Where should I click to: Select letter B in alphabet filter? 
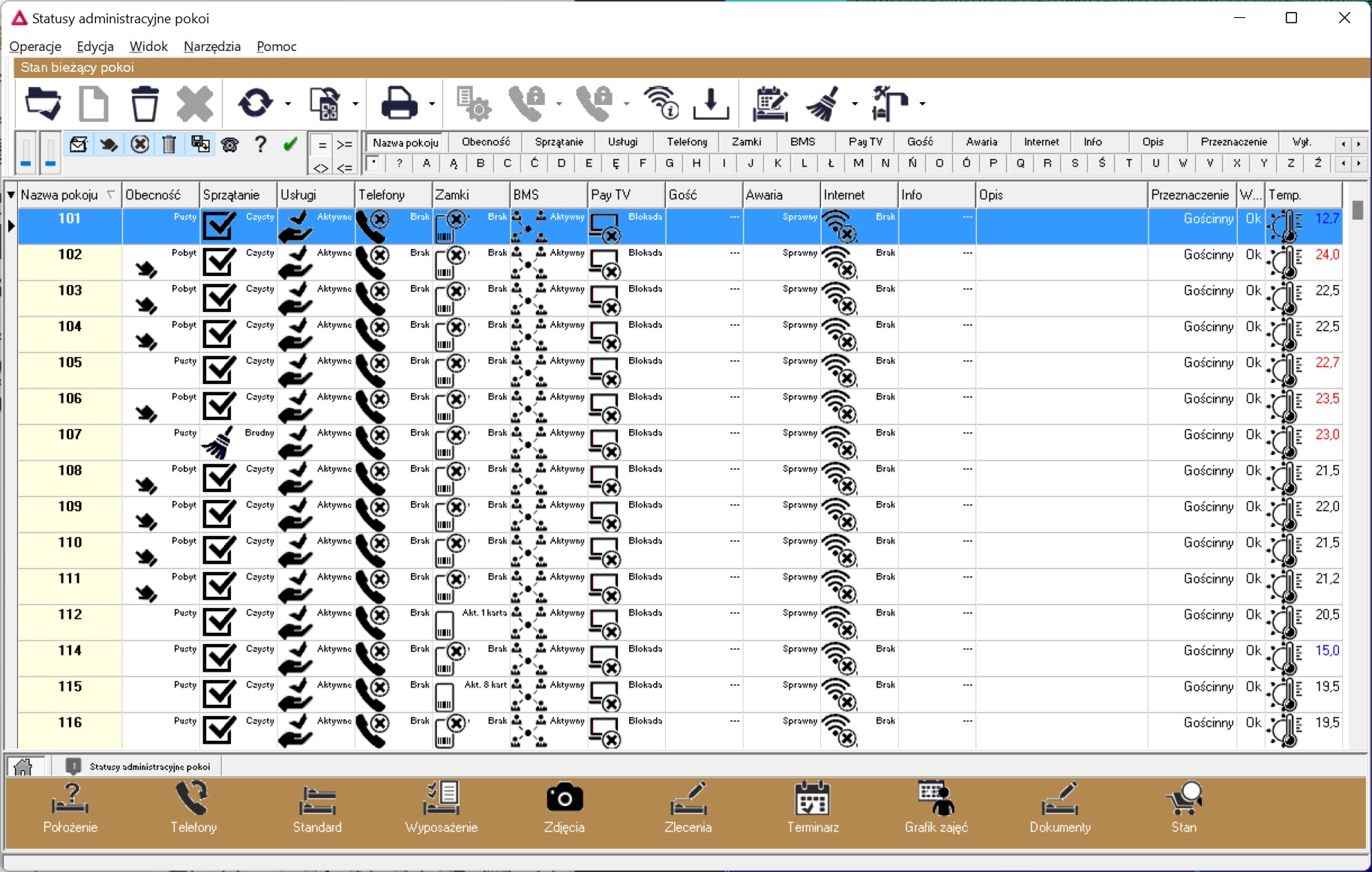481,163
